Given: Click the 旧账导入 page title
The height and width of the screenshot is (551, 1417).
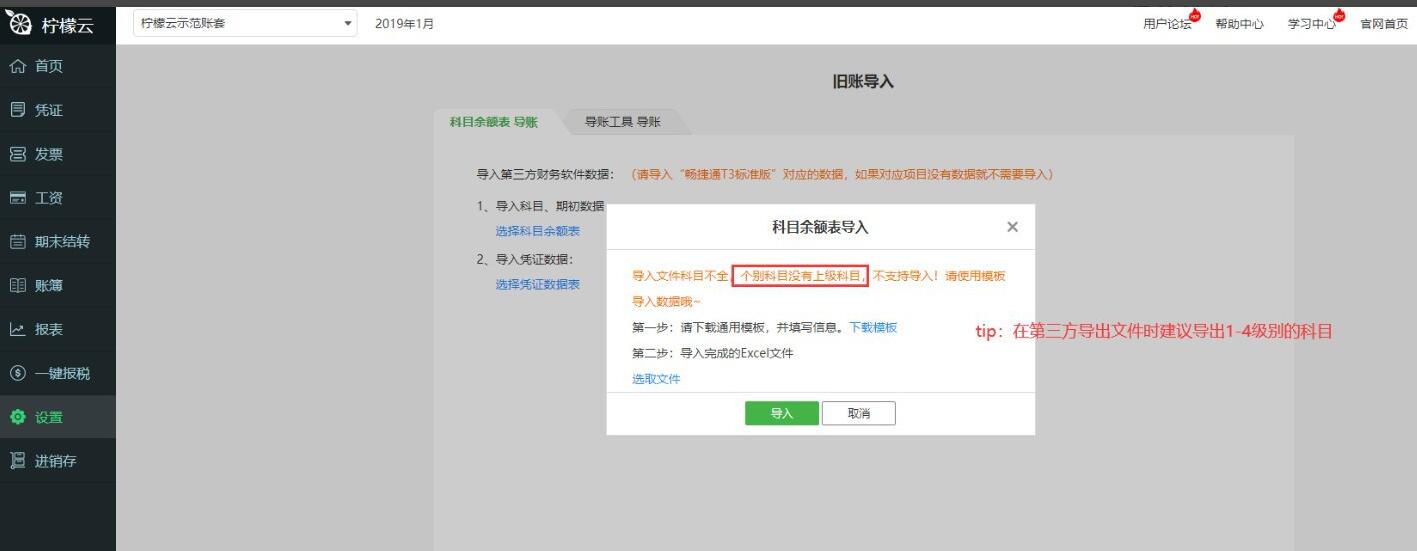Looking at the screenshot, I should point(863,82).
